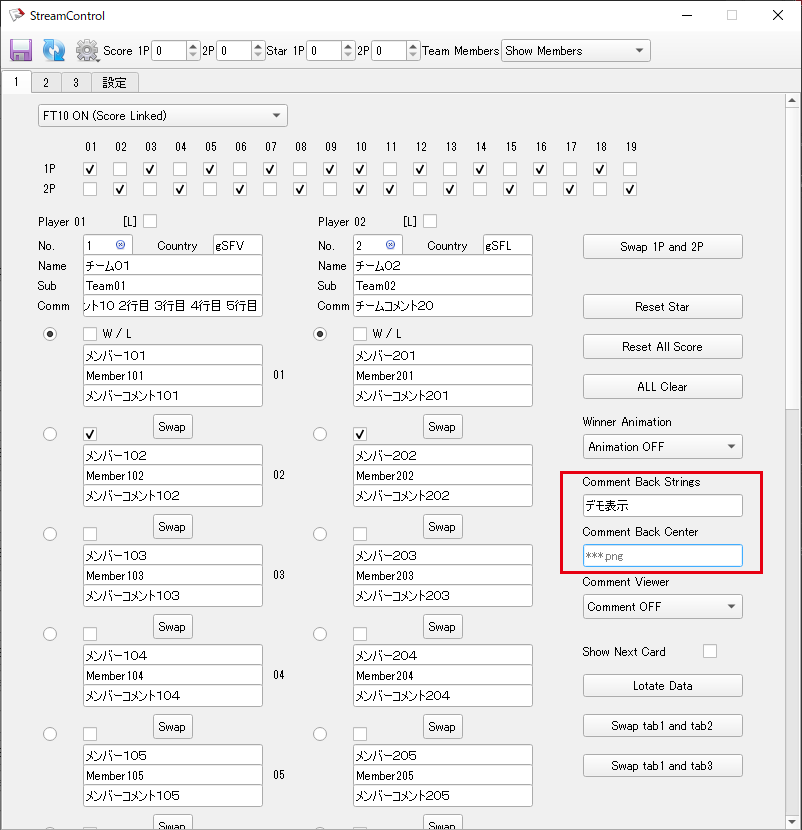Uncheck the checkbox above メンバー202
Viewport: 802px width, 830px height.
[360, 434]
